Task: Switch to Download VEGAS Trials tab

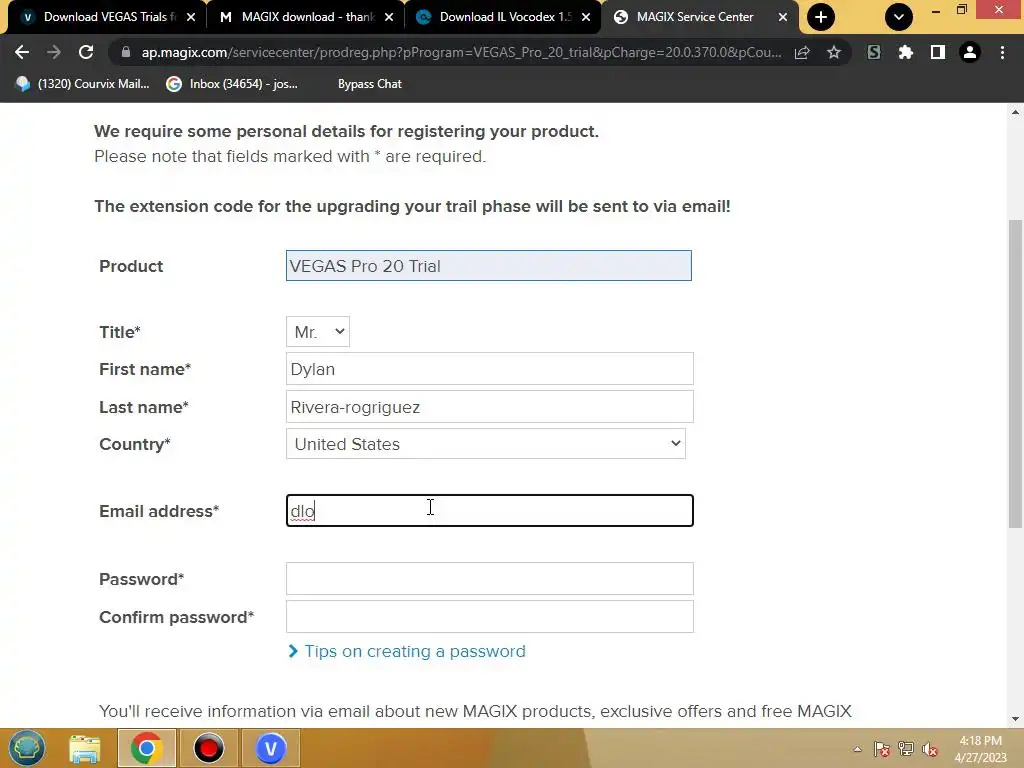Action: click(x=106, y=17)
